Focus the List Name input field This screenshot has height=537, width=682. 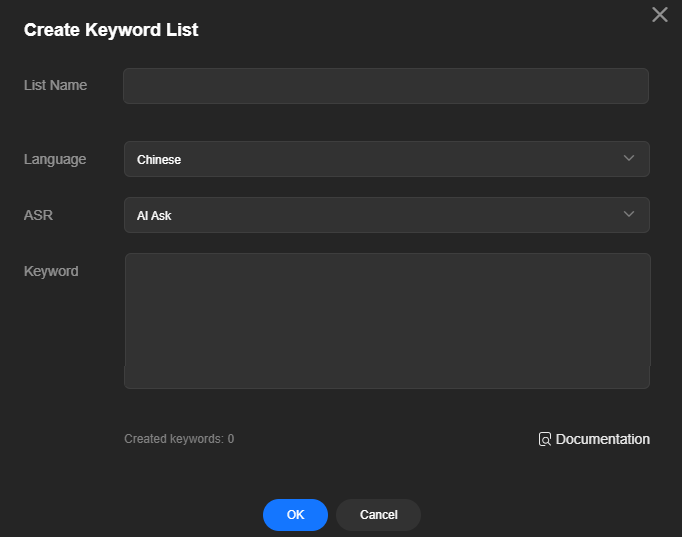tap(386, 86)
